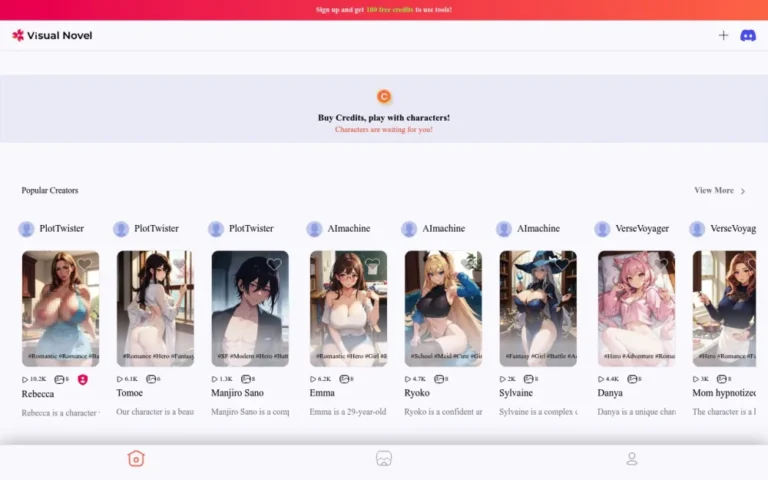
Task: Click the image count icon for Manjiro Sano
Action: click(x=246, y=379)
